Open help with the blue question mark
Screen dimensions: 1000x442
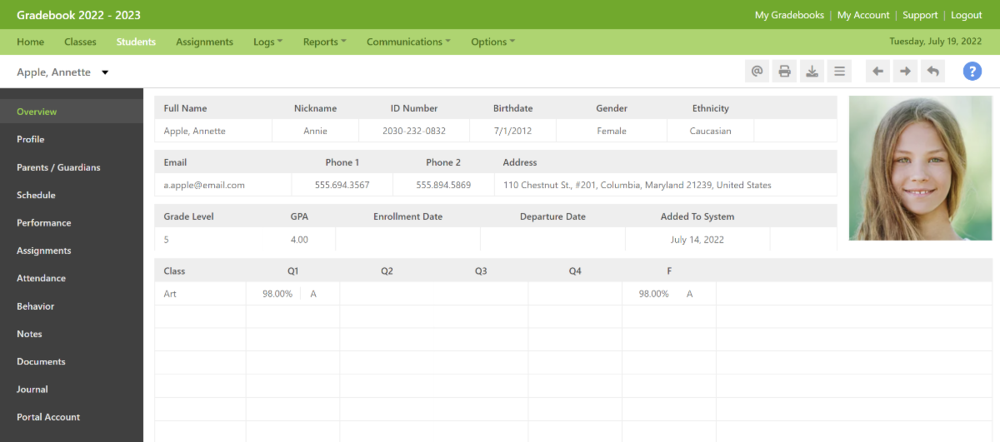[972, 71]
